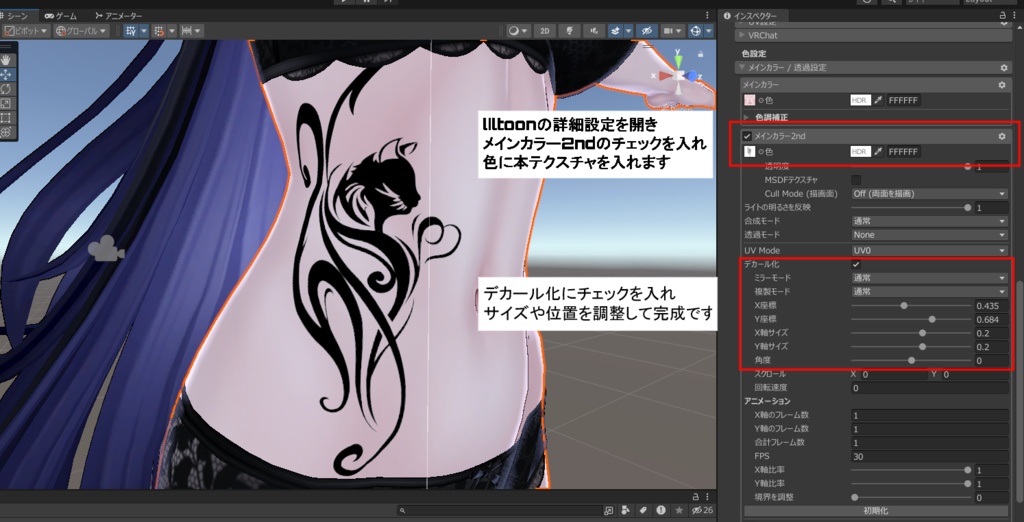Screen dimensions: 1024x522
Task: Open the Cull Mode dropdown
Action: click(x=929, y=194)
